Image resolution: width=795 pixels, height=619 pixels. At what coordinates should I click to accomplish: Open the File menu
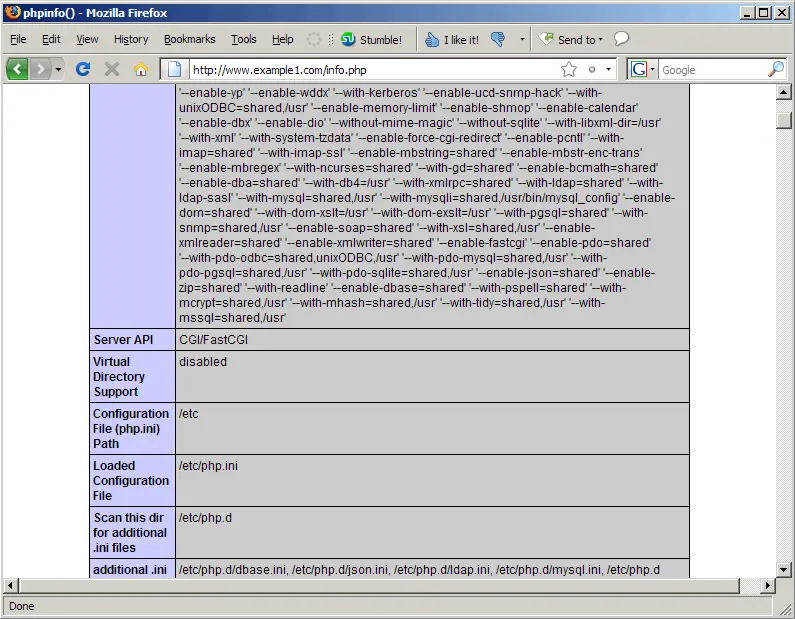18,39
